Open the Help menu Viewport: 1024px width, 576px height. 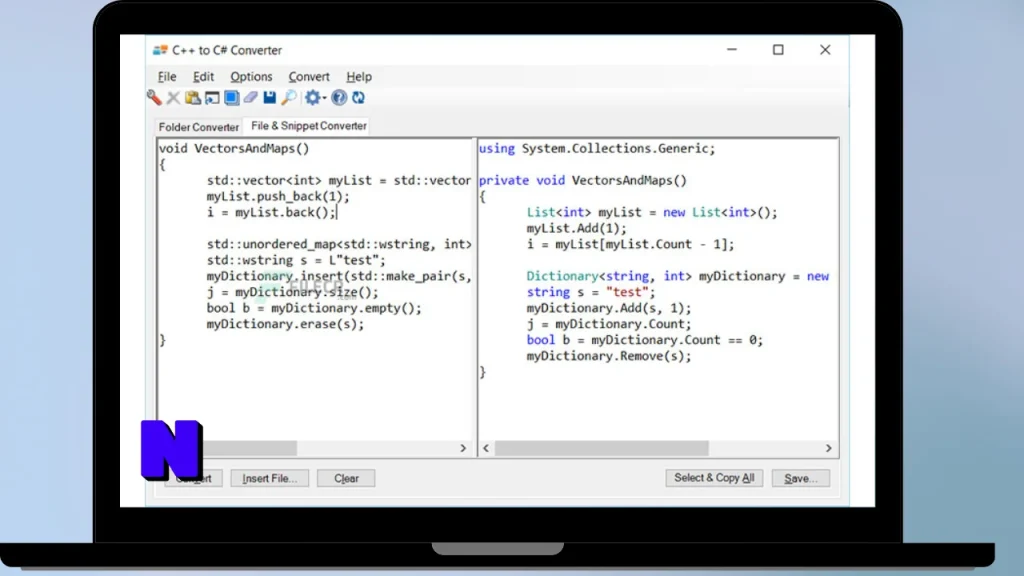click(x=359, y=76)
